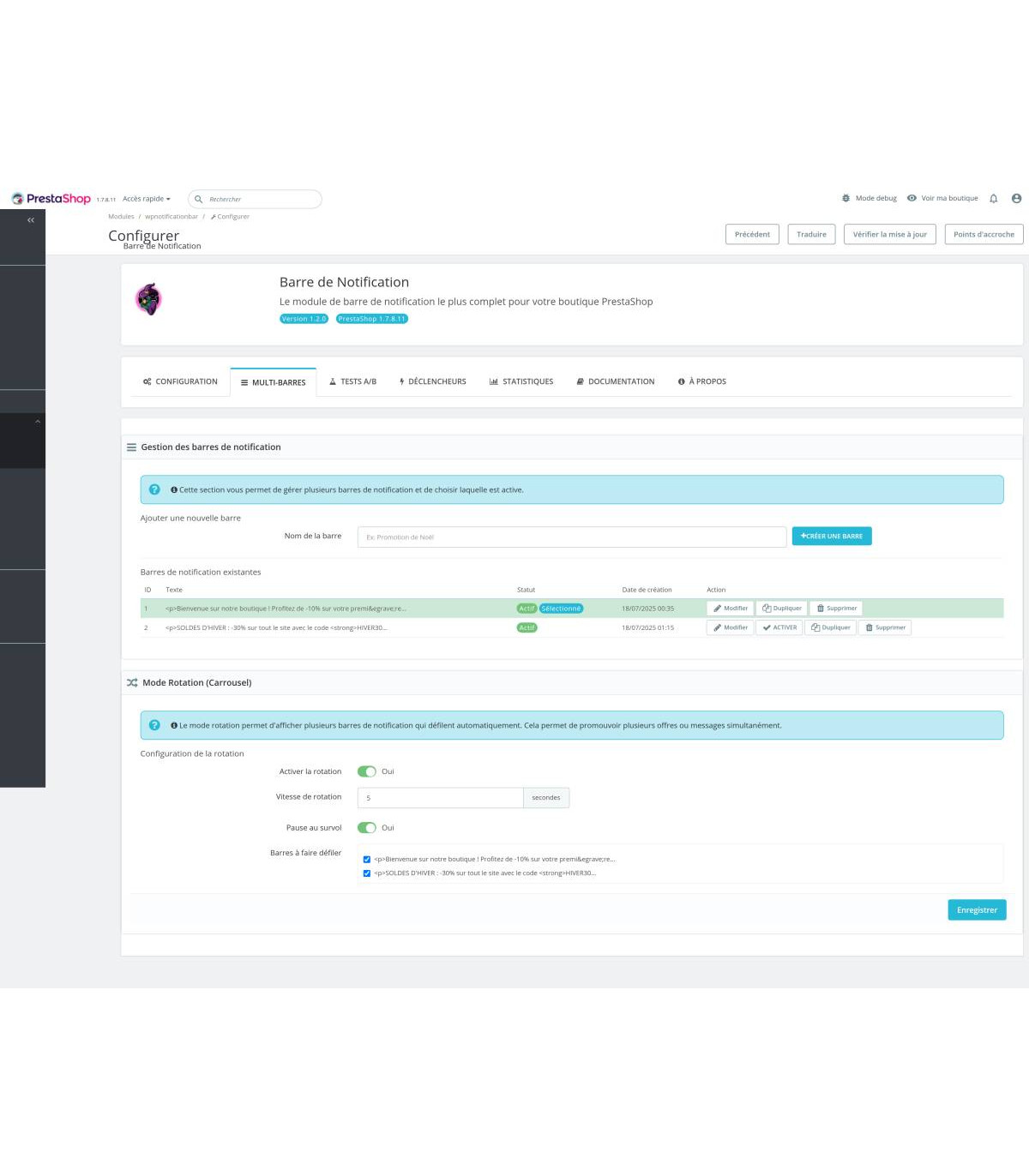Uncheck the SOLDES D'HIVER rotation checkbox
The width and height of the screenshot is (1029, 1176).
(367, 873)
